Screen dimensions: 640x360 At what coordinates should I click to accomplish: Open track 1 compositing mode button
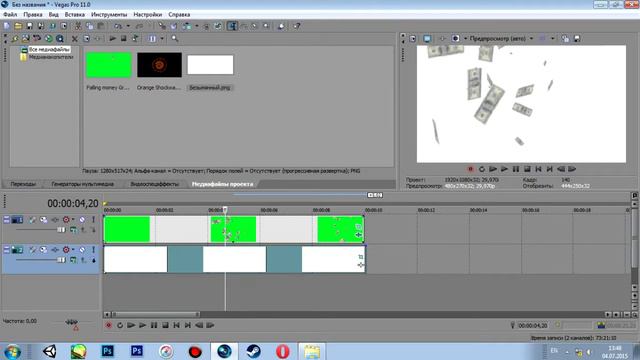coord(73,230)
